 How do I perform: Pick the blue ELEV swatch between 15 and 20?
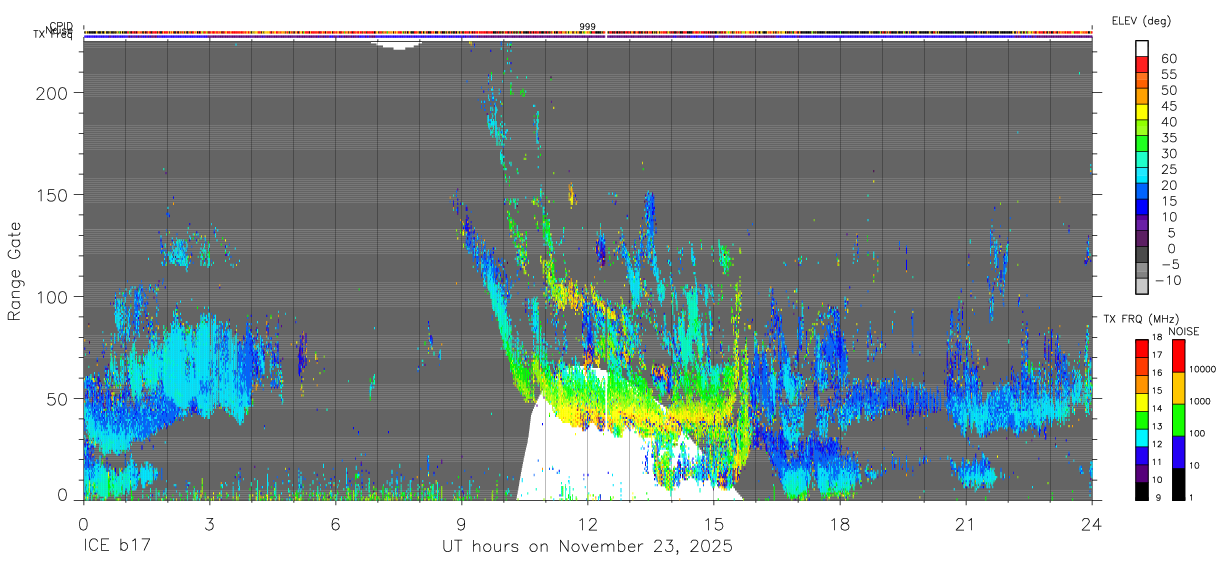(x=1142, y=192)
